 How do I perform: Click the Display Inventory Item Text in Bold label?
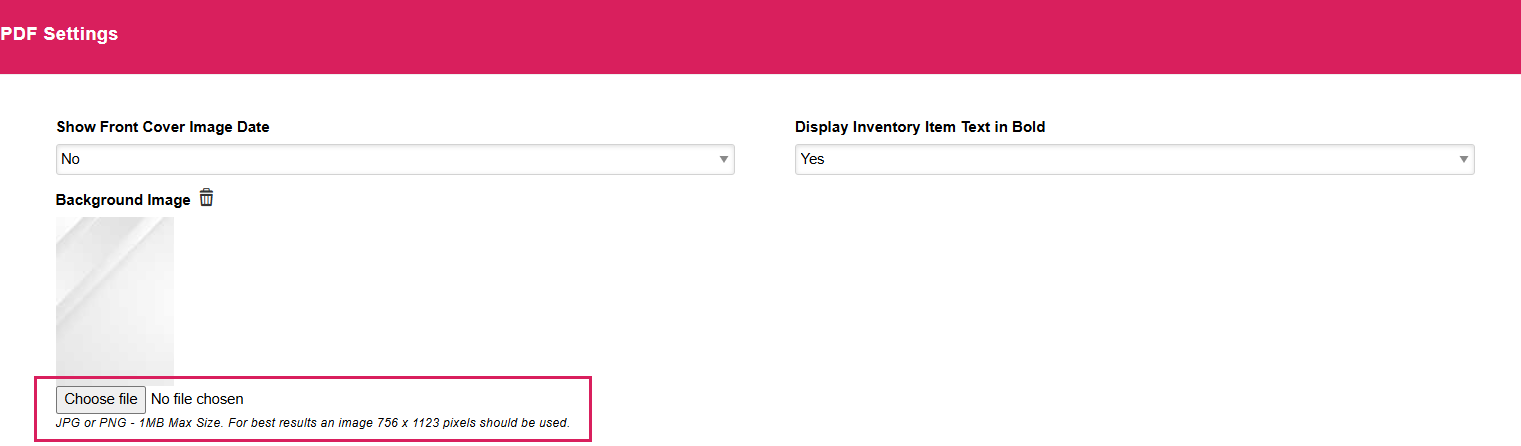919,127
